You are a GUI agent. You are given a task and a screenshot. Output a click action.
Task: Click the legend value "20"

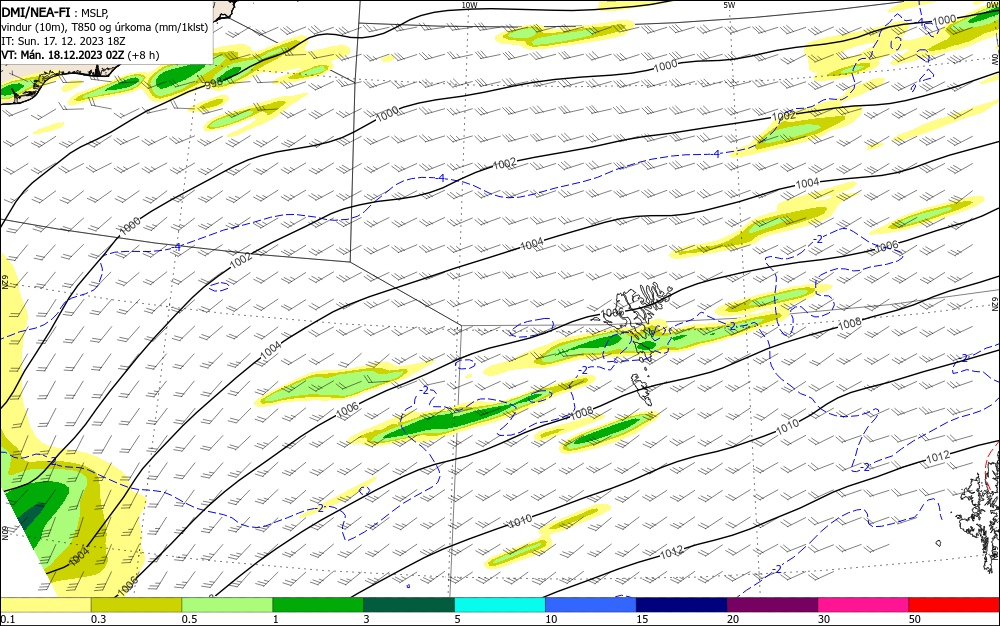pos(733,619)
